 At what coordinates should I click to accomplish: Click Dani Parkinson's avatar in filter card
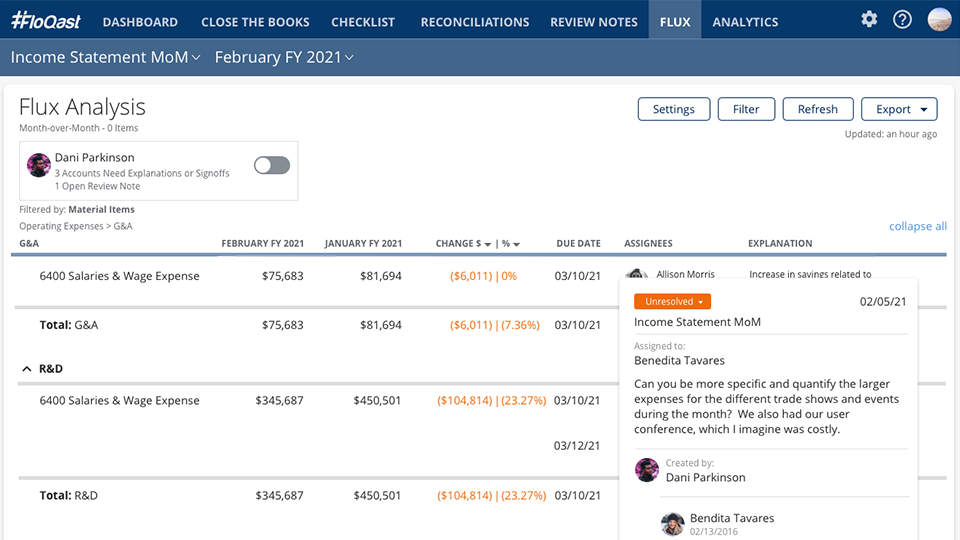[39, 165]
